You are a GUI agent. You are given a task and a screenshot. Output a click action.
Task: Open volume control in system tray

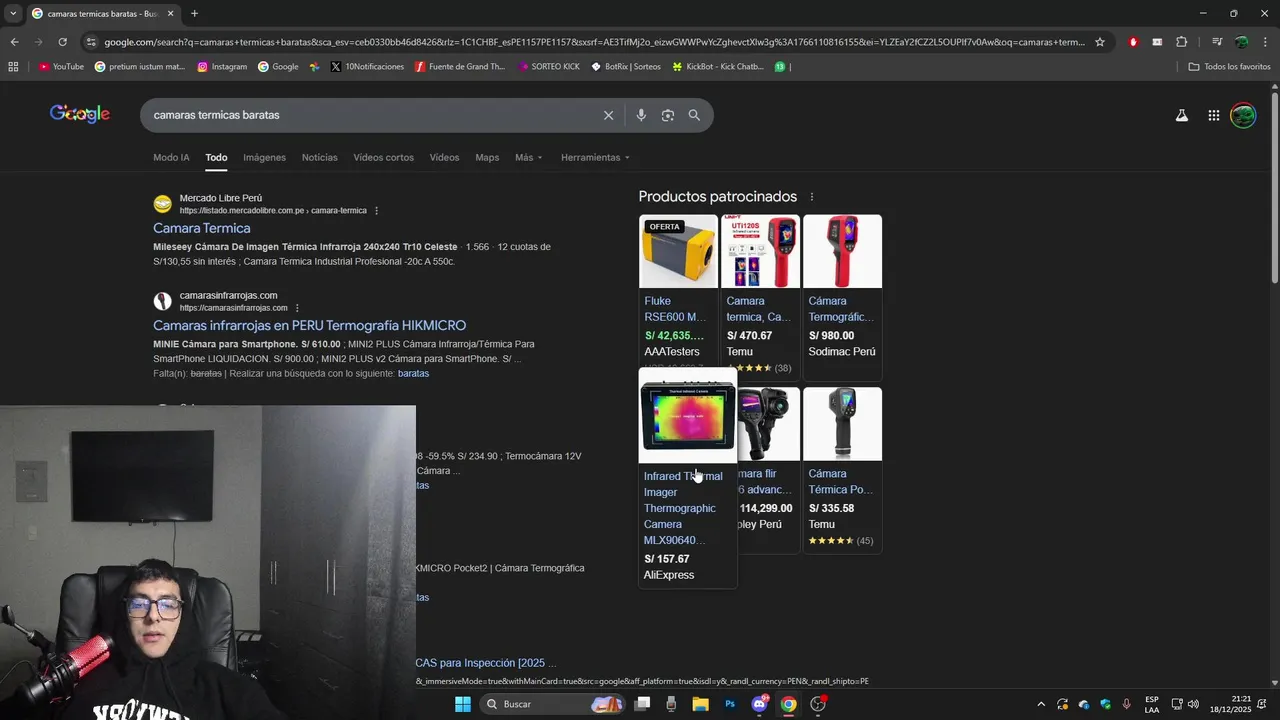coord(1193,704)
